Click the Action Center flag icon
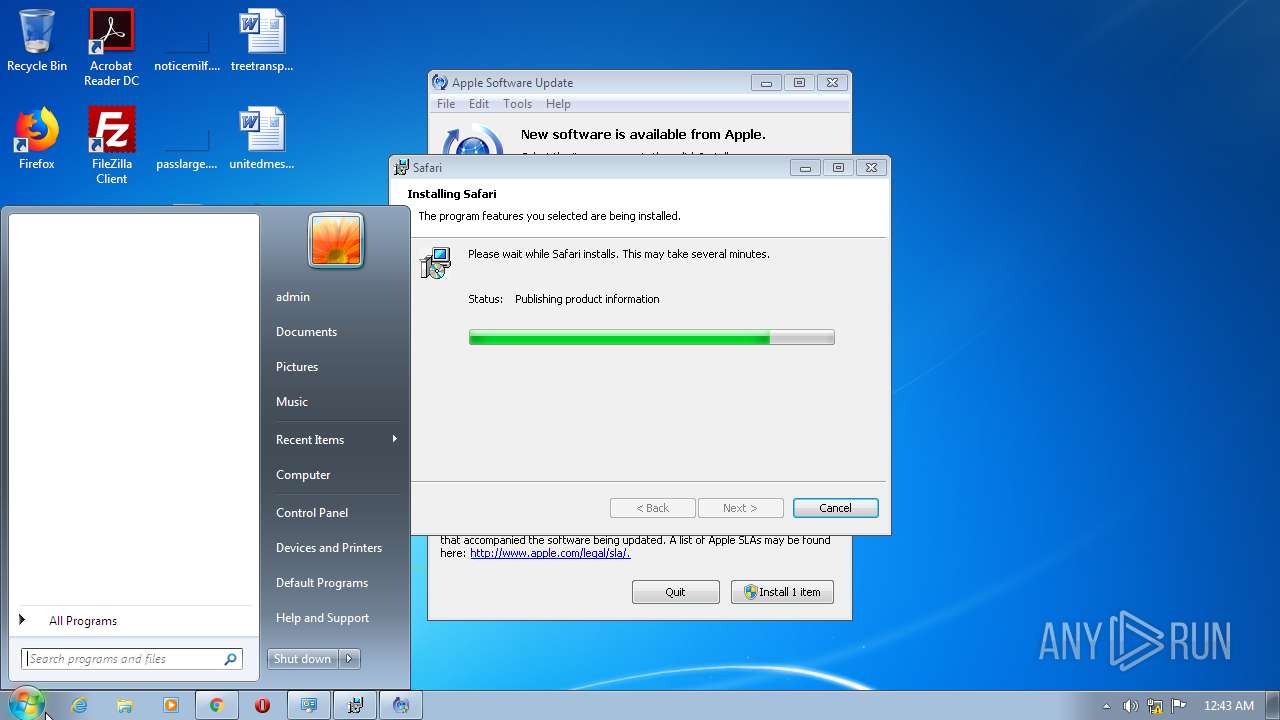The width and height of the screenshot is (1280, 720). pos(1179,706)
